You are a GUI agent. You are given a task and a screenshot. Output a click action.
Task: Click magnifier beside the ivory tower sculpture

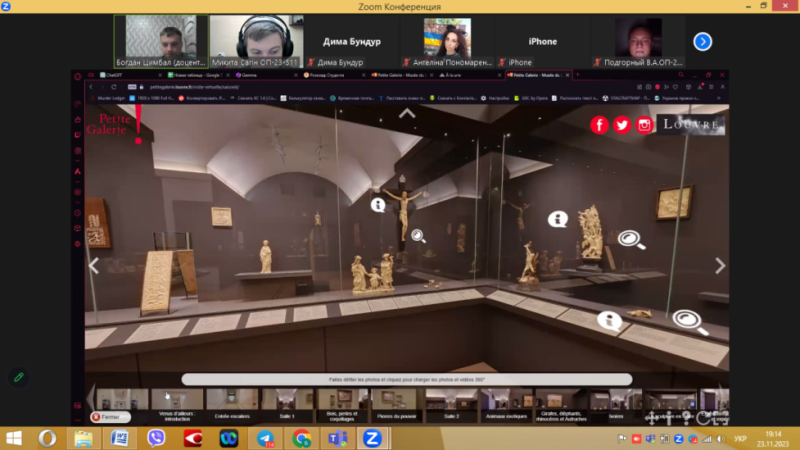point(631,239)
